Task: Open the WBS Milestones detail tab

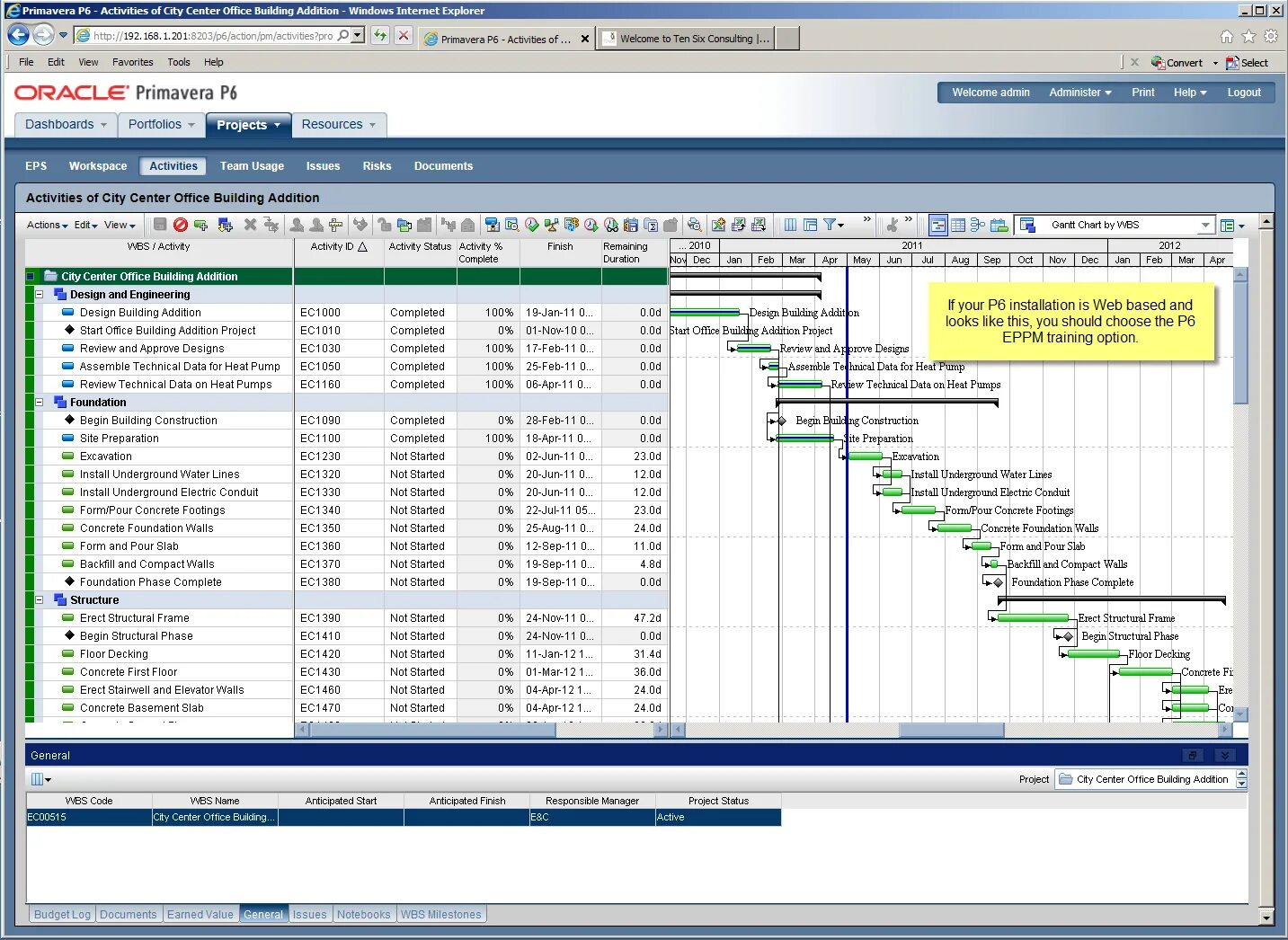Action: [440, 915]
